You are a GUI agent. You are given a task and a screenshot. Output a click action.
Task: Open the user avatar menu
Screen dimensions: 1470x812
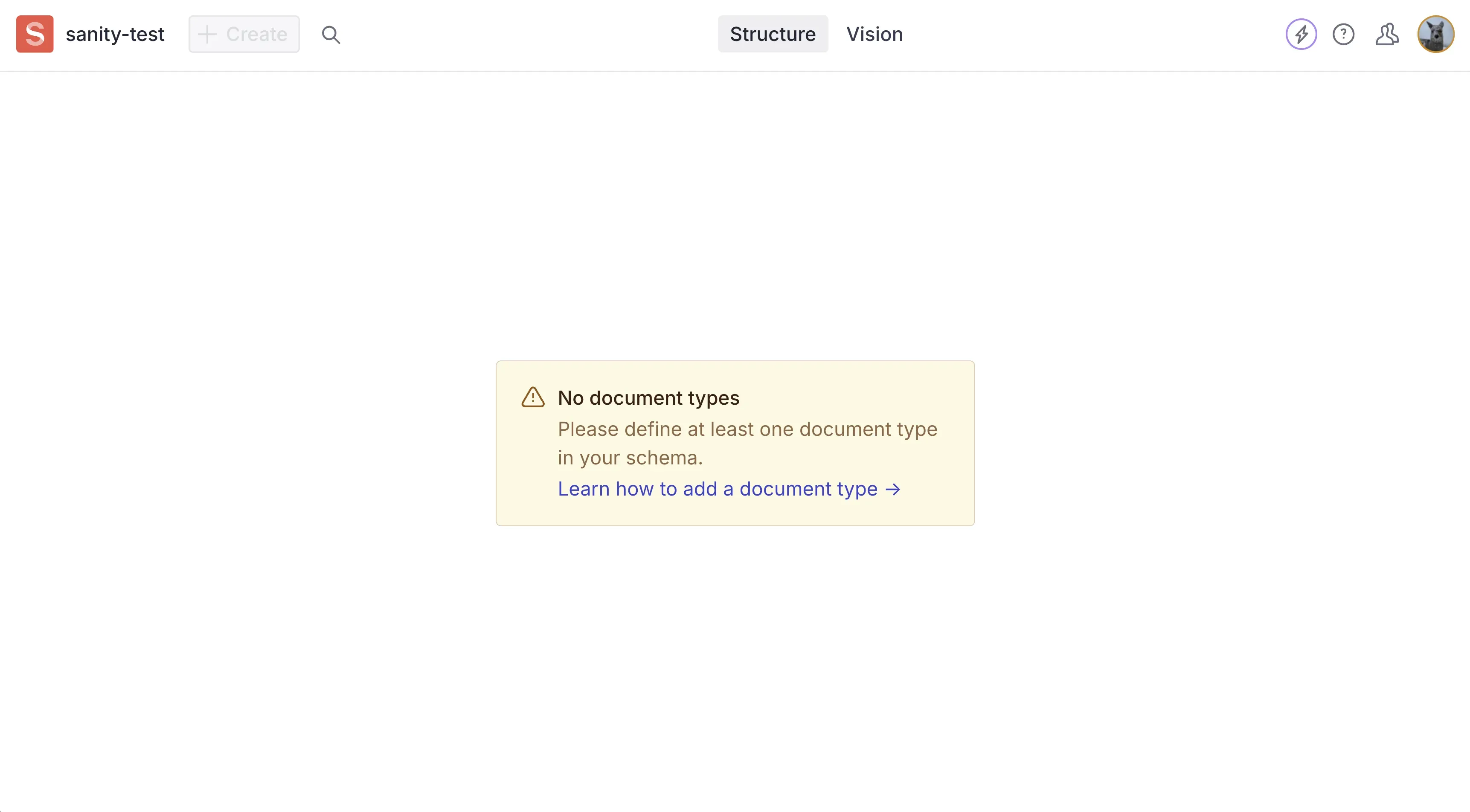tap(1435, 34)
